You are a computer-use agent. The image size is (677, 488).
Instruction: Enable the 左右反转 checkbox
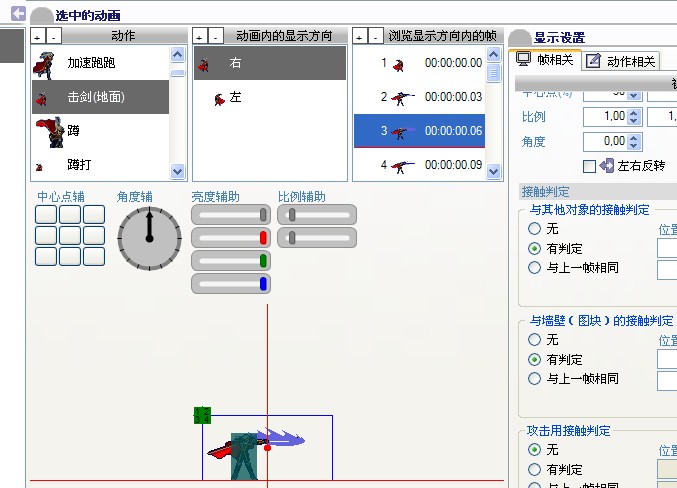(589, 166)
